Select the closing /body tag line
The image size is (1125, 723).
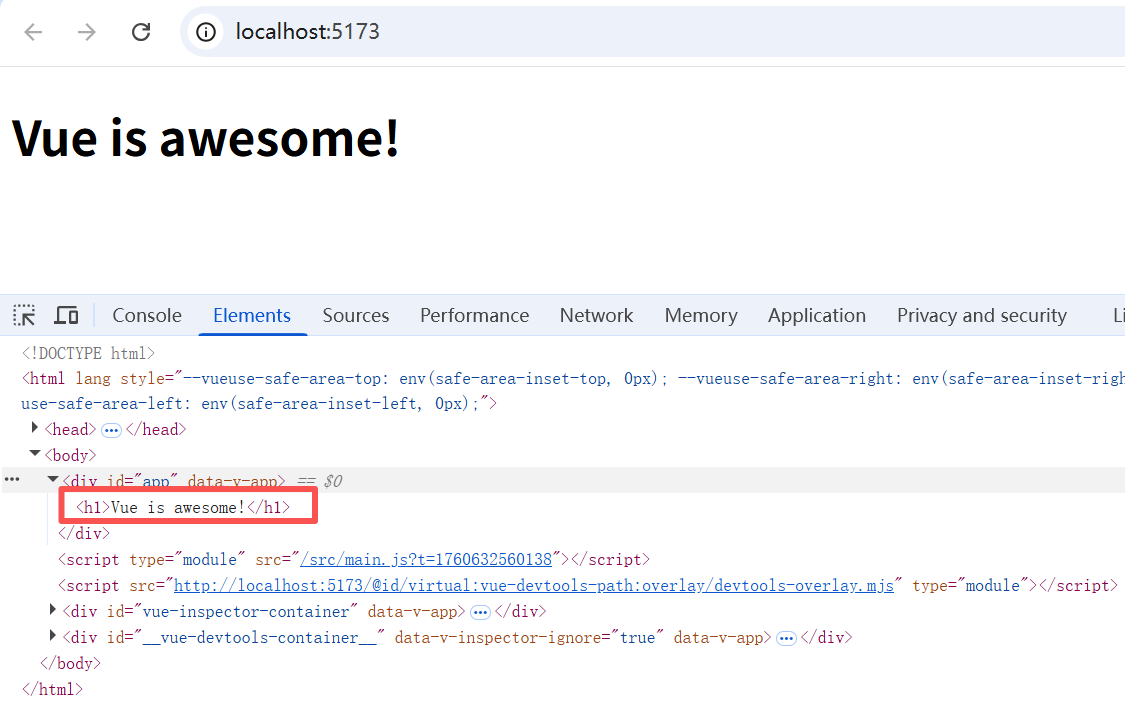[x=70, y=663]
